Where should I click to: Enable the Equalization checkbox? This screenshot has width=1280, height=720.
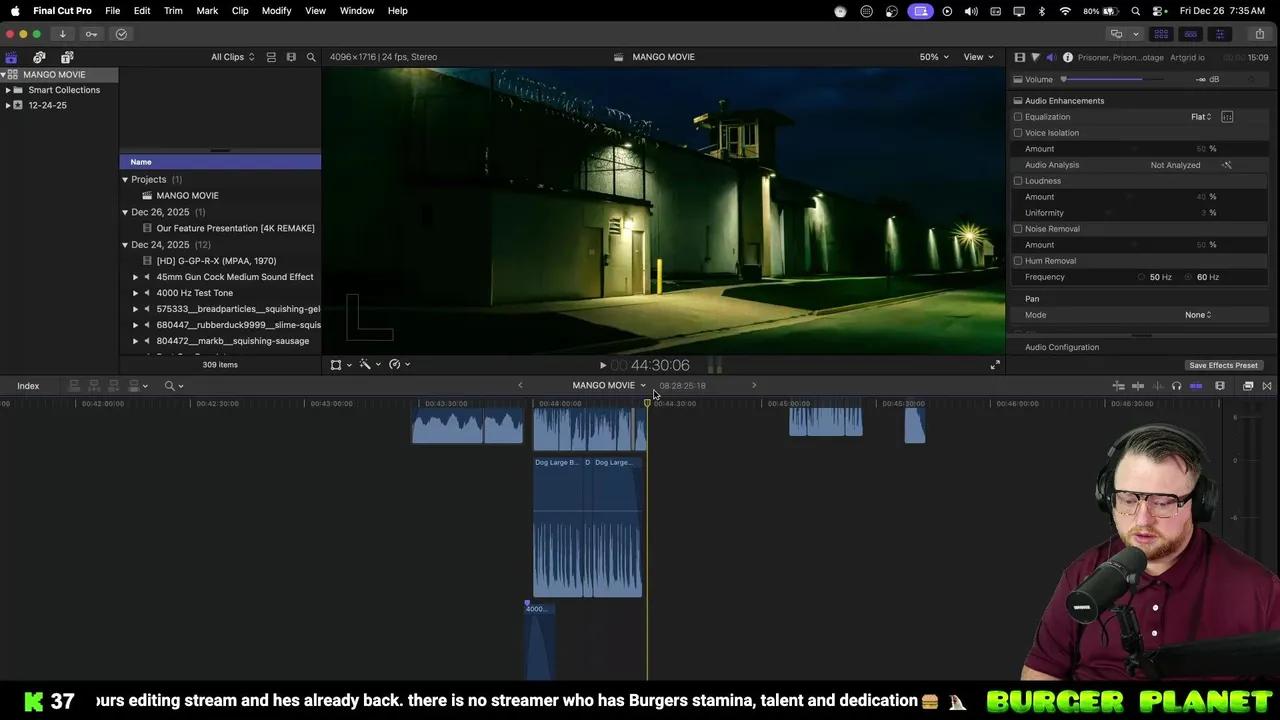click(x=1018, y=117)
